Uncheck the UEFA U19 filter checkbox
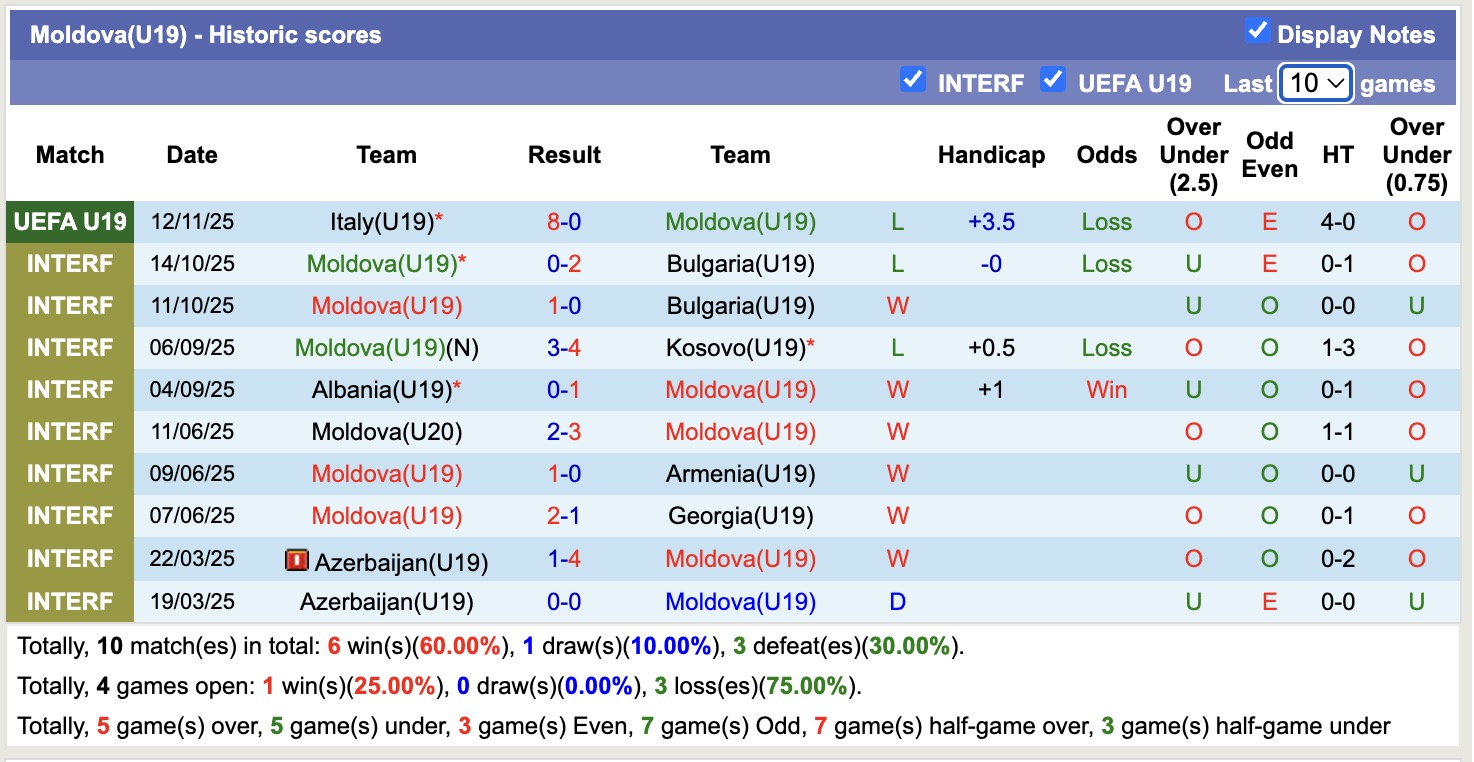The image size is (1474, 762). [1052, 79]
